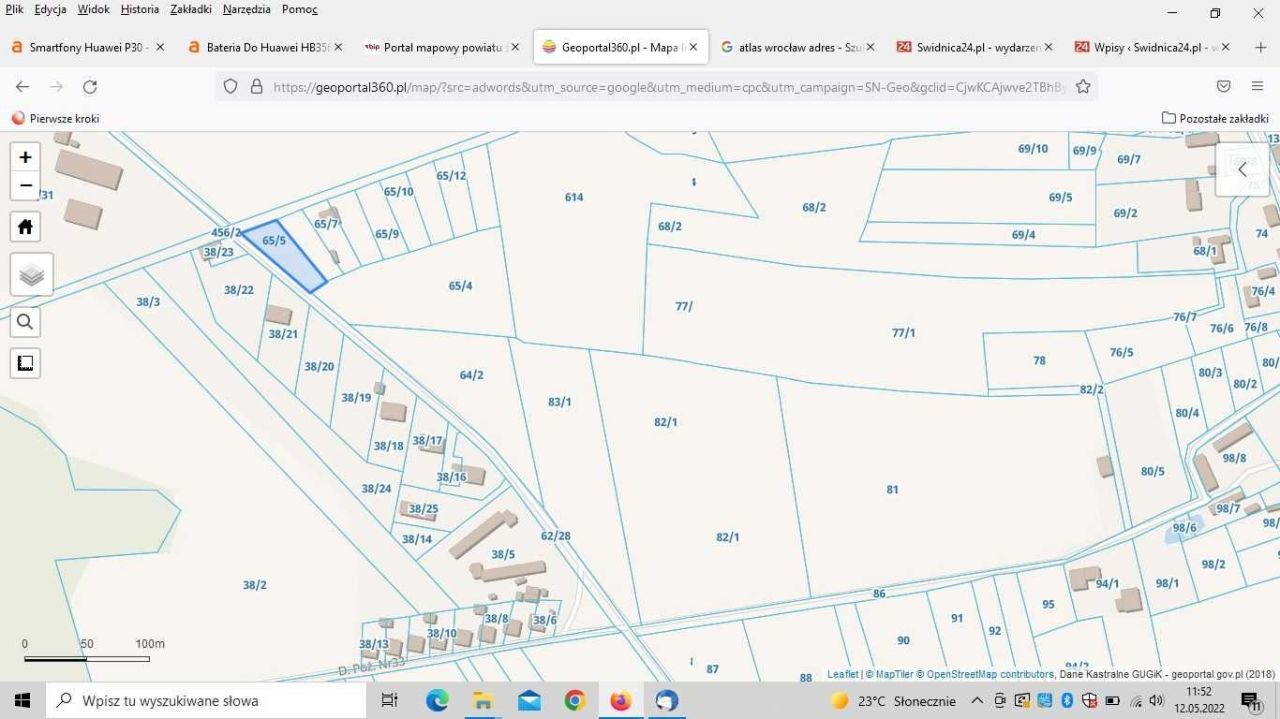Open the map search tool

point(25,322)
